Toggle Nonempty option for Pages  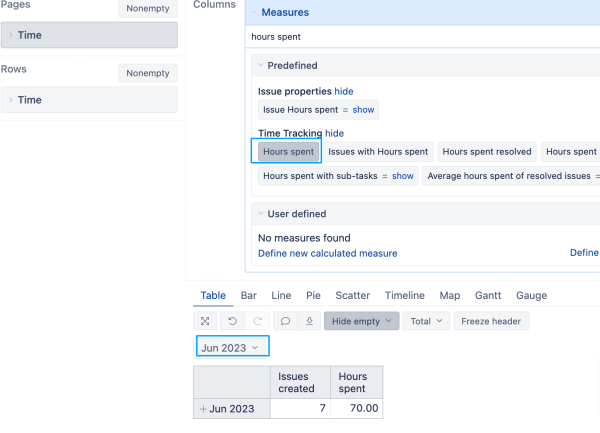148,8
